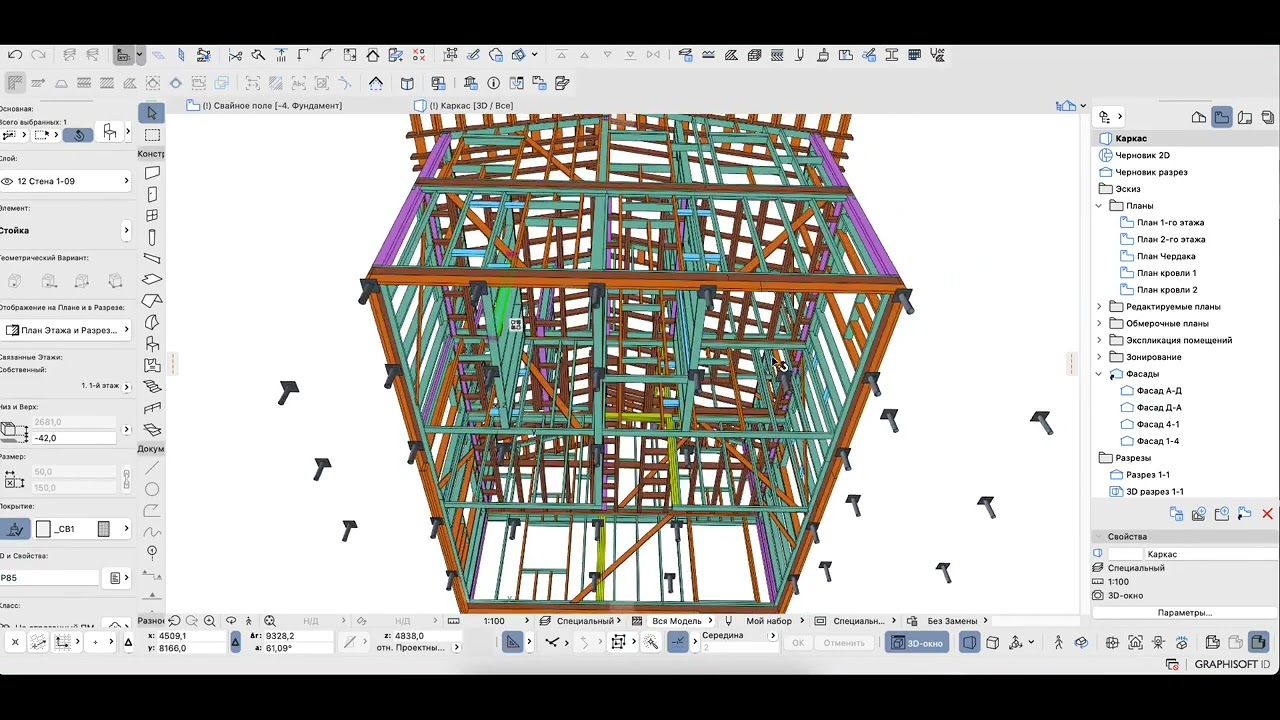Toggle layer visibility eye for 12 Стена 1-09
This screenshot has height=720, width=1280.
tap(7, 181)
